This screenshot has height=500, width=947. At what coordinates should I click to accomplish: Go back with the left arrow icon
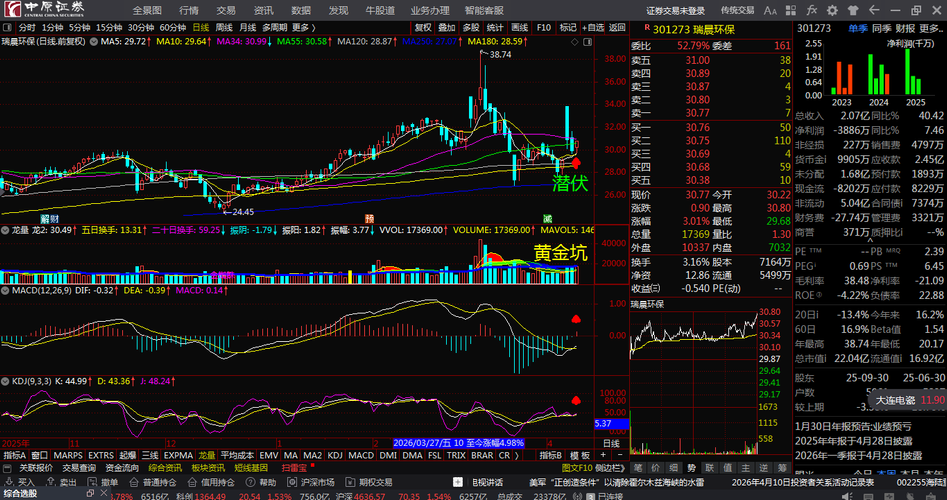tap(873, 10)
